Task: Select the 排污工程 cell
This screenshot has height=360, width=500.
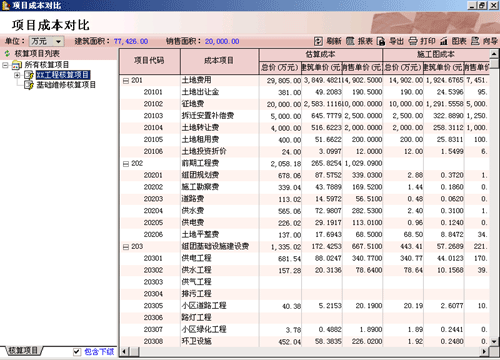Action: click(x=220, y=294)
